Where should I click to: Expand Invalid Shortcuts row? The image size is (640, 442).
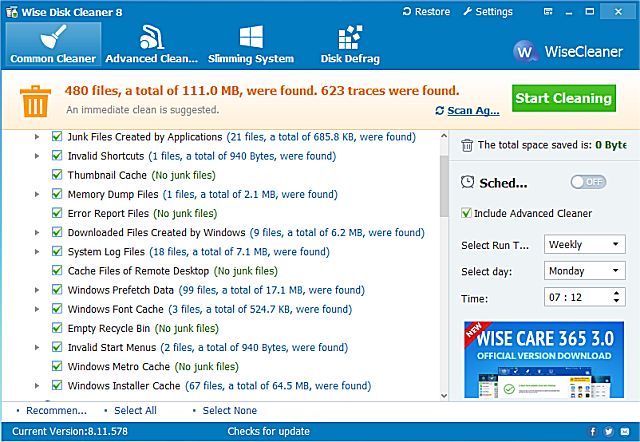coord(37,156)
